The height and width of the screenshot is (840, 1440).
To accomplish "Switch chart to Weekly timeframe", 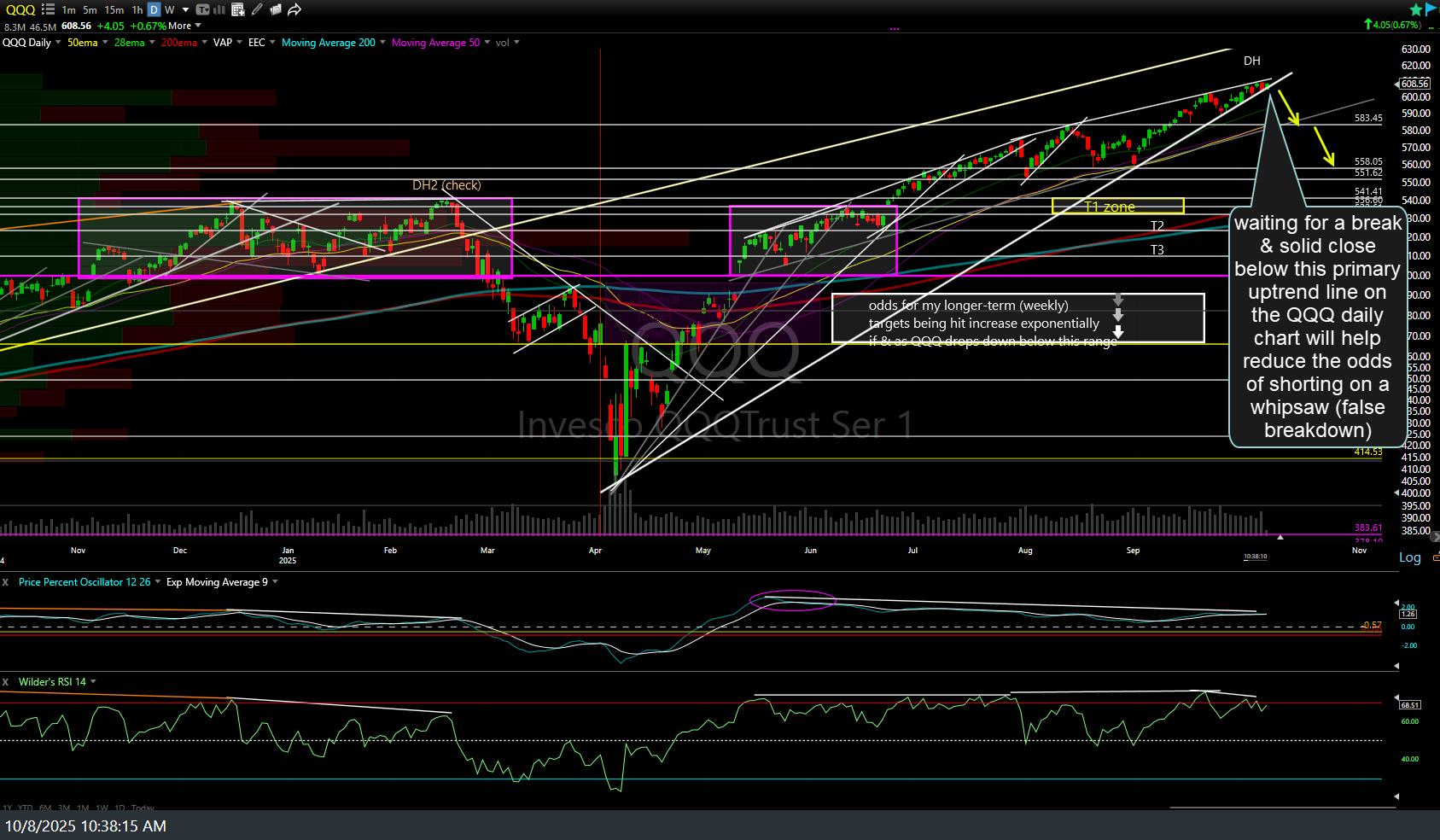I will 169,10.
